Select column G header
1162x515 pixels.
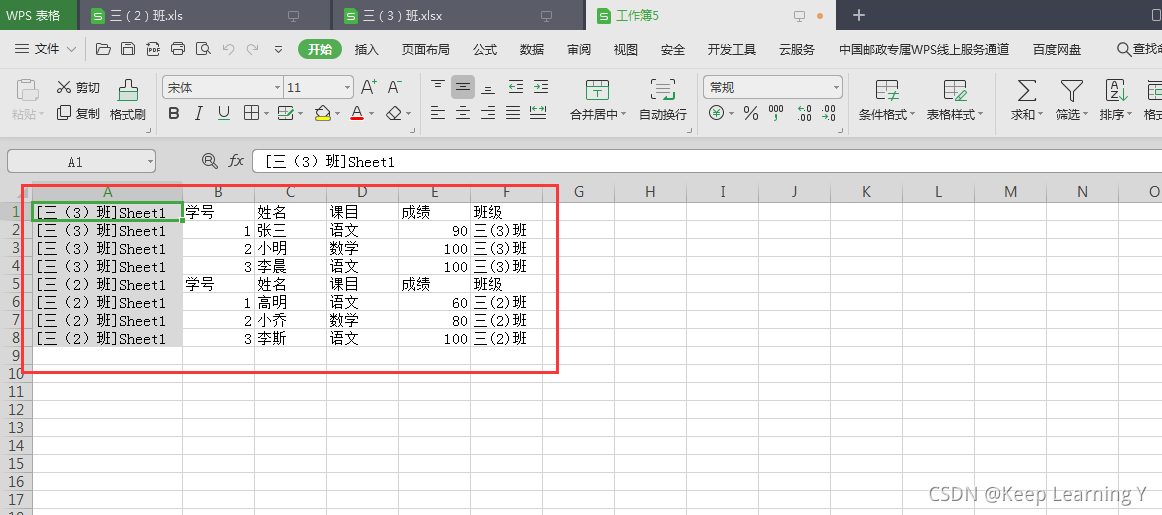pyautogui.click(x=579, y=192)
